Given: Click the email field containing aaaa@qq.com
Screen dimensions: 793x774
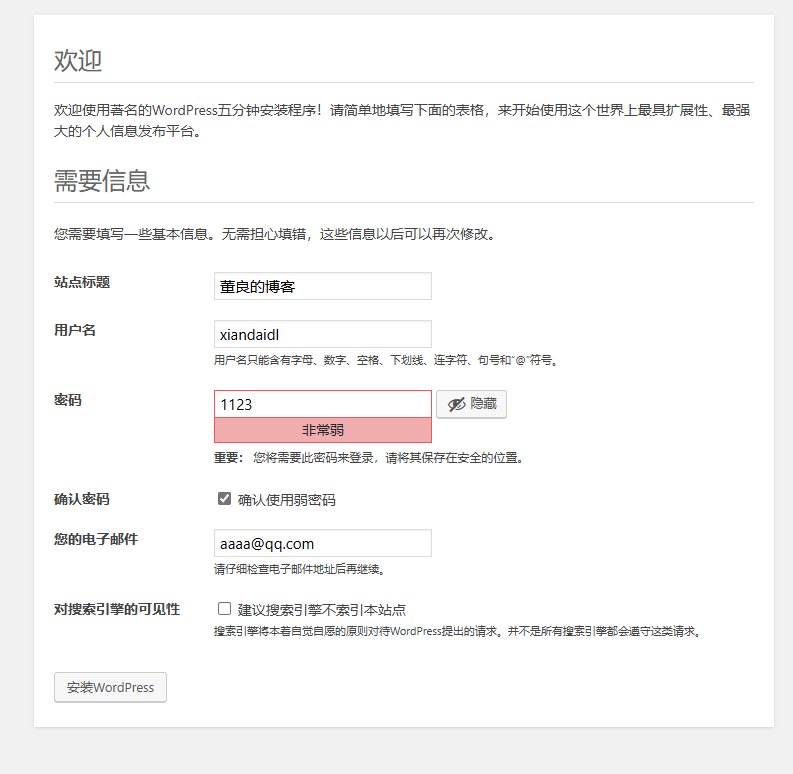Looking at the screenshot, I should pos(322,543).
